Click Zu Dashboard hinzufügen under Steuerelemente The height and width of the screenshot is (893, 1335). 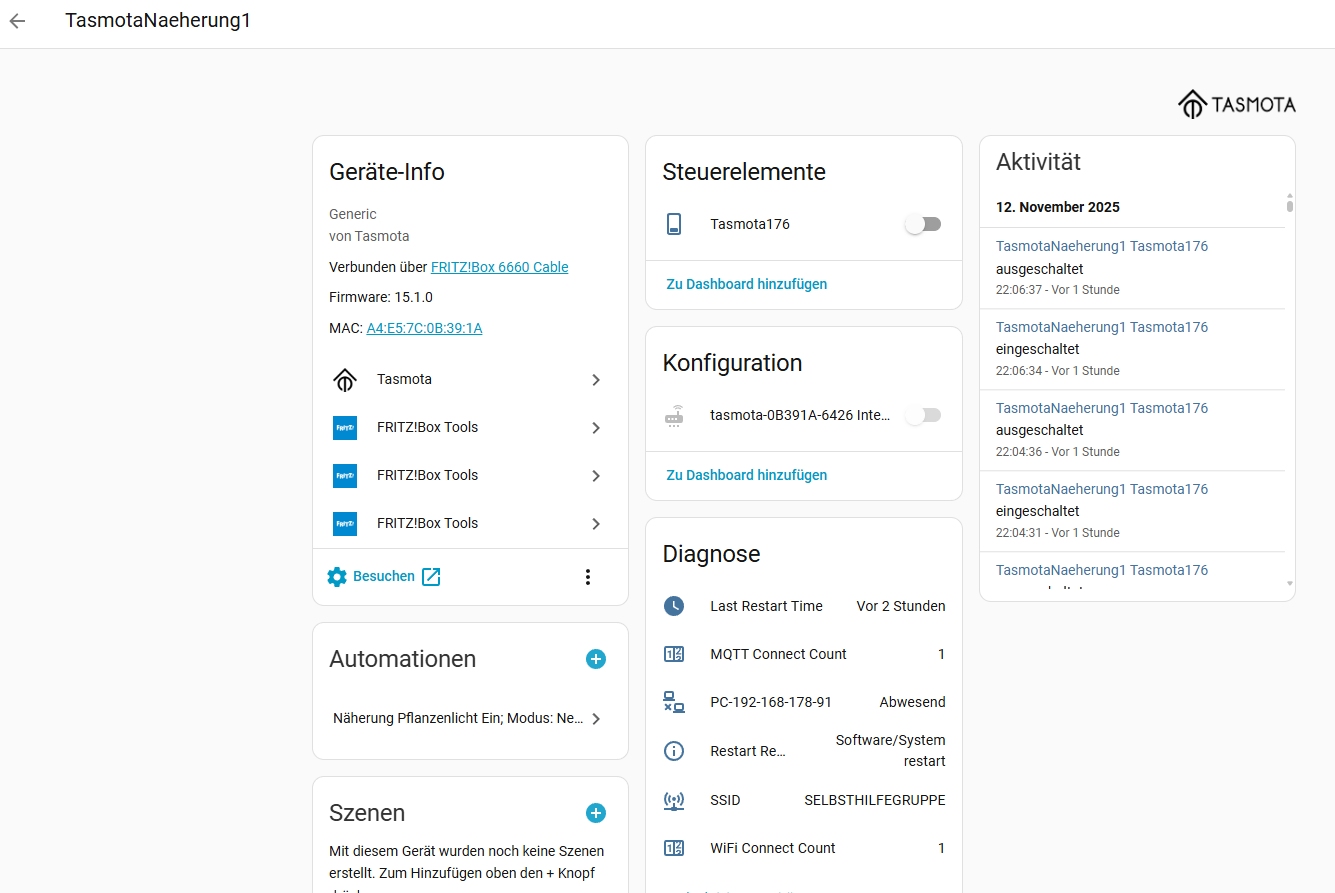click(x=747, y=284)
